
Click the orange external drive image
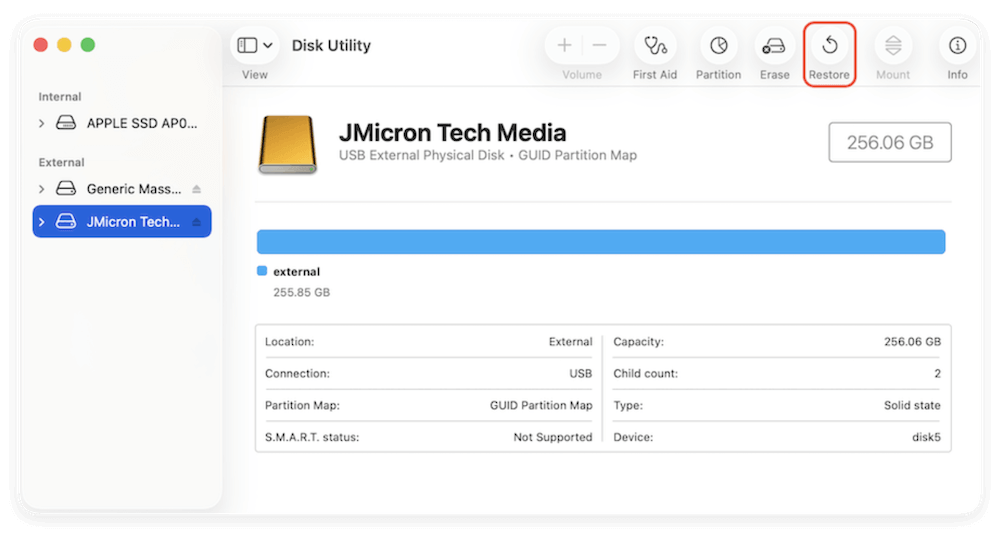click(288, 144)
